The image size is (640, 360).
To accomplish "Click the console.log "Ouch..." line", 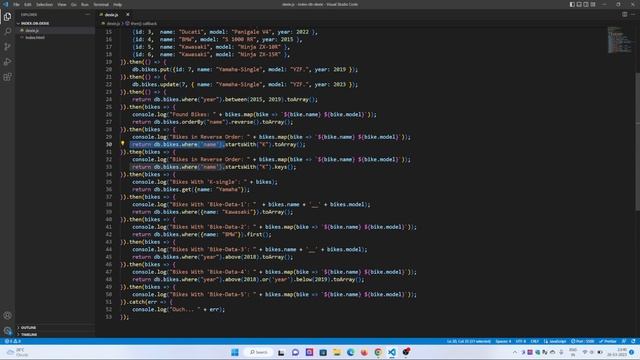I will tap(178, 309).
